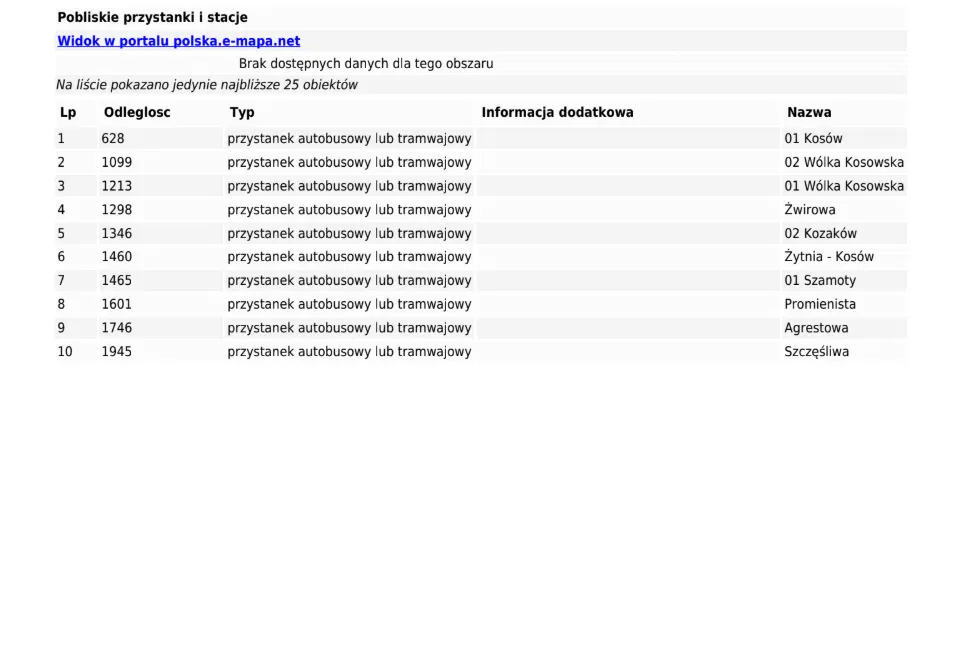
Task: Click the distance value 628
Action: point(113,139)
